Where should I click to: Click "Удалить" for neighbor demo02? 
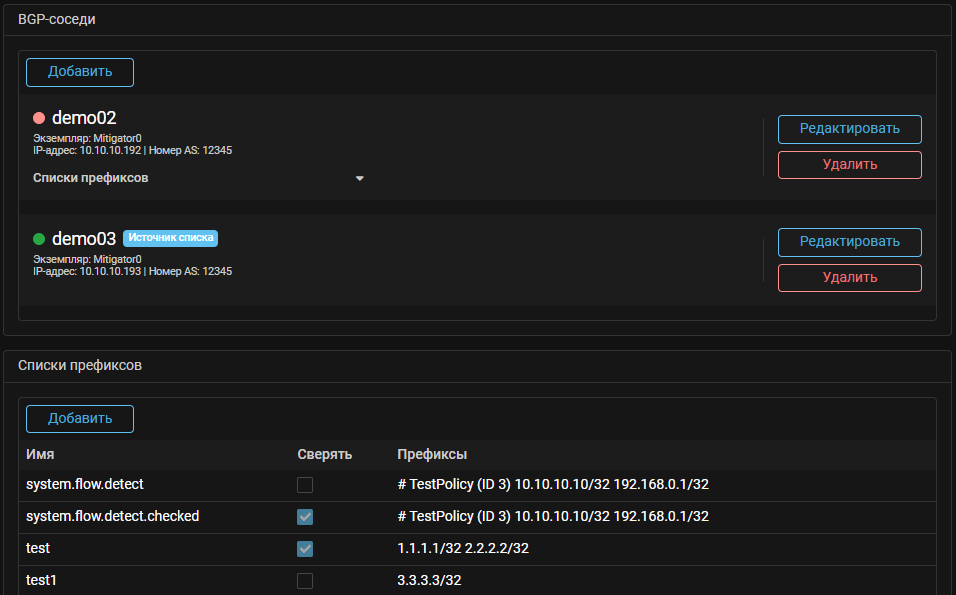[849, 165]
